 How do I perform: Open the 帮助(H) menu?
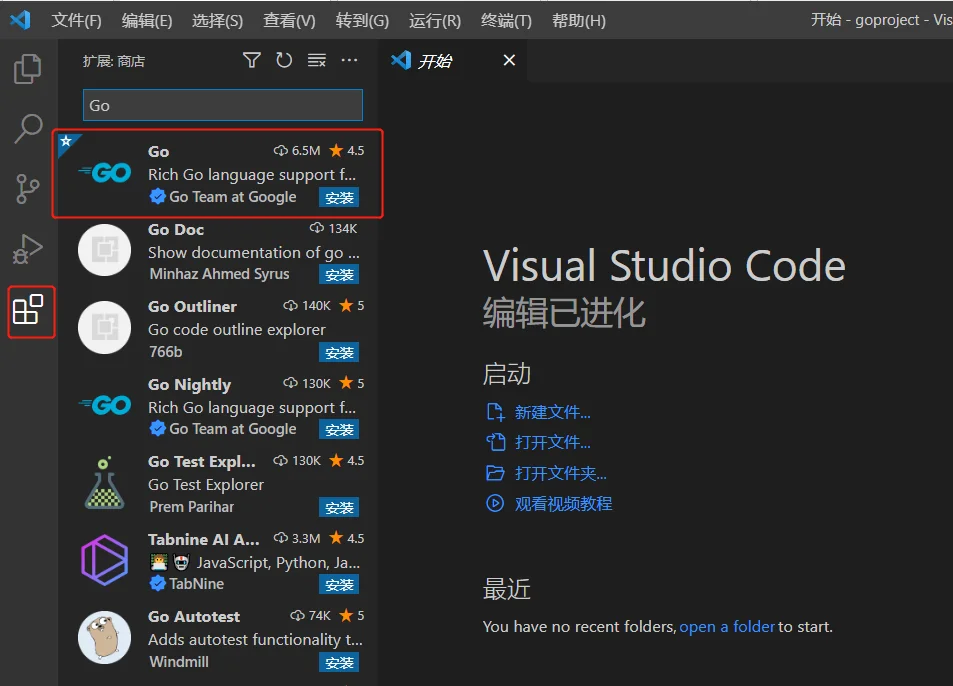point(579,21)
